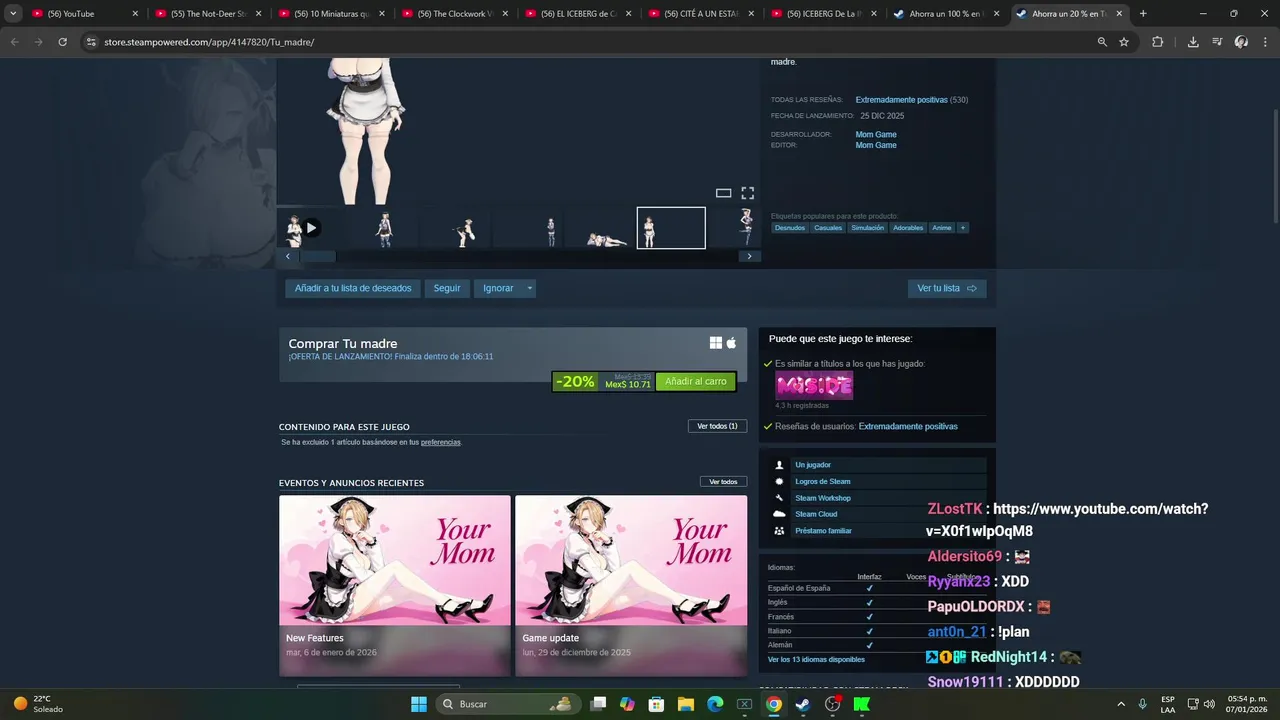The height and width of the screenshot is (720, 1280).
Task: Click the Un jugador category icon
Action: click(779, 465)
